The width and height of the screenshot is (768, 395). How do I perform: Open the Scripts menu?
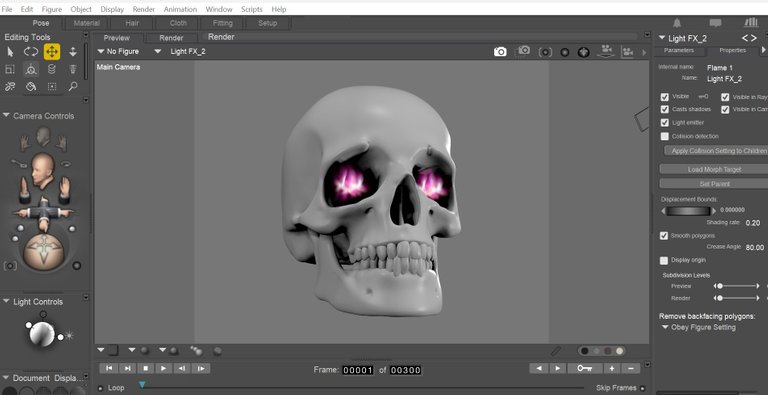252,9
